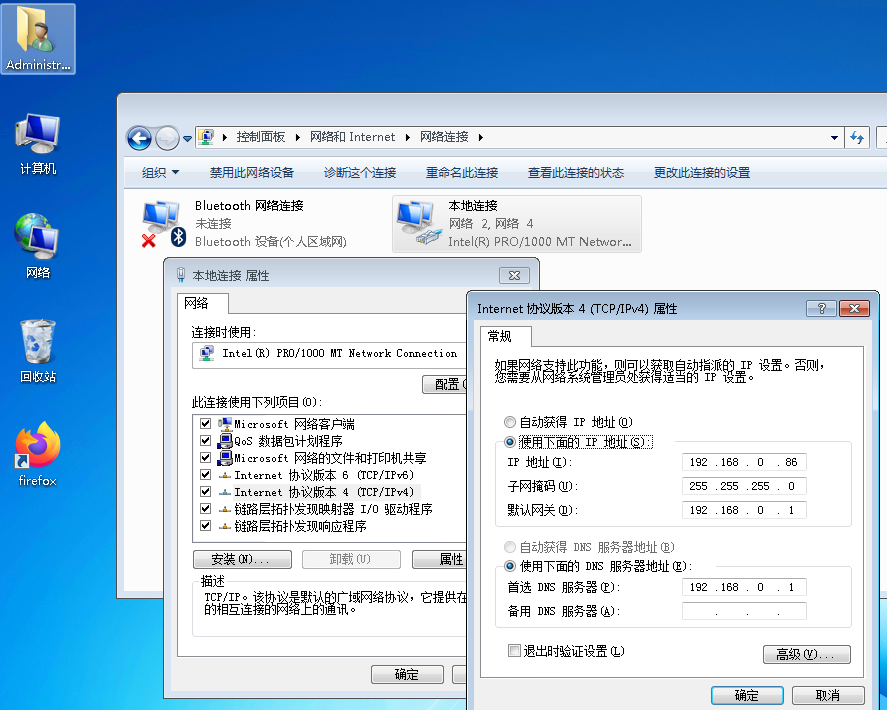The image size is (887, 710).
Task: Click the refresh icon in the address bar
Action: 858,138
